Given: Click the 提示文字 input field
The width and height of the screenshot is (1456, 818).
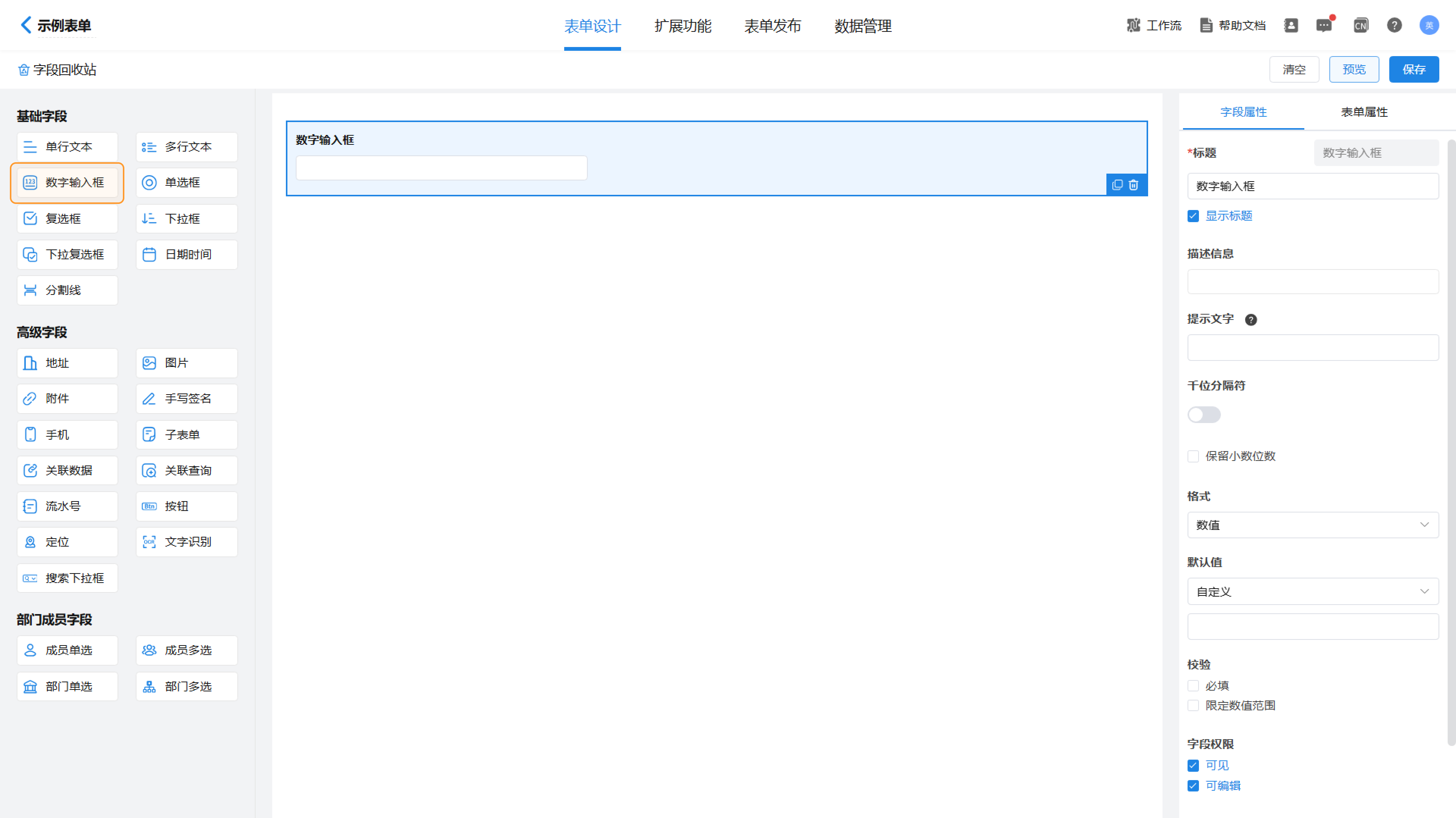Looking at the screenshot, I should tap(1312, 348).
